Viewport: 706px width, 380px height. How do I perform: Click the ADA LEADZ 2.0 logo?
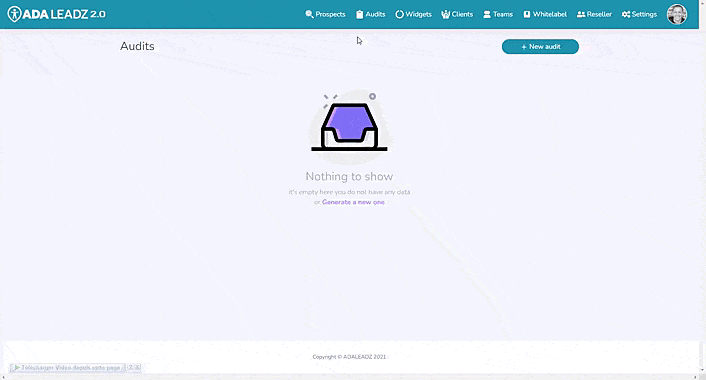(56, 14)
